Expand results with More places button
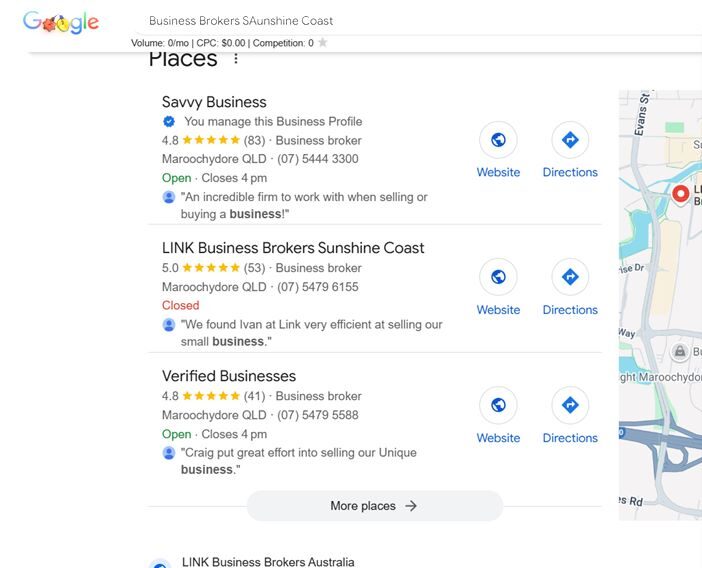The image size is (702, 568). tap(374, 506)
